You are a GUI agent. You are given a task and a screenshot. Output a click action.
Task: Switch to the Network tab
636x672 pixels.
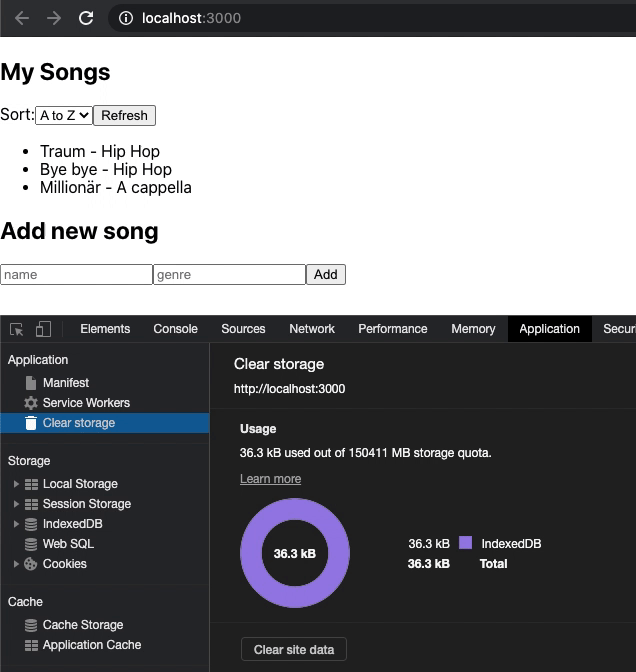(312, 329)
